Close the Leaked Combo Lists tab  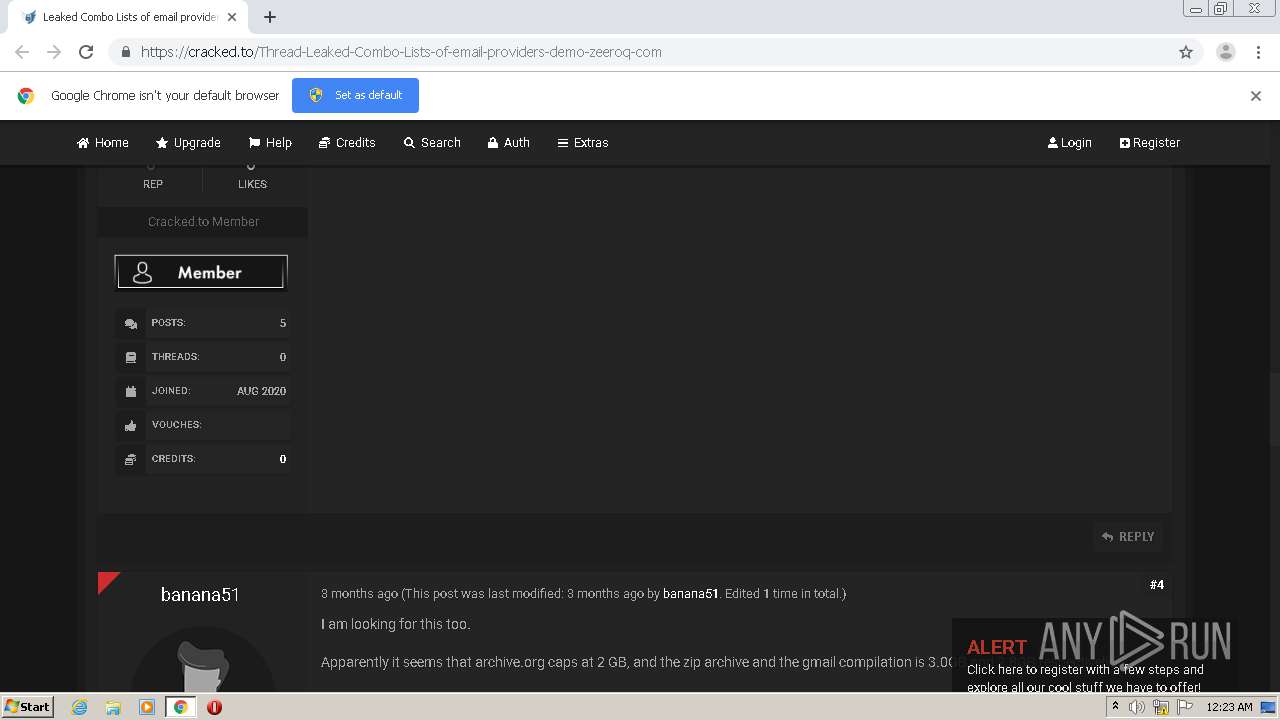[233, 17]
